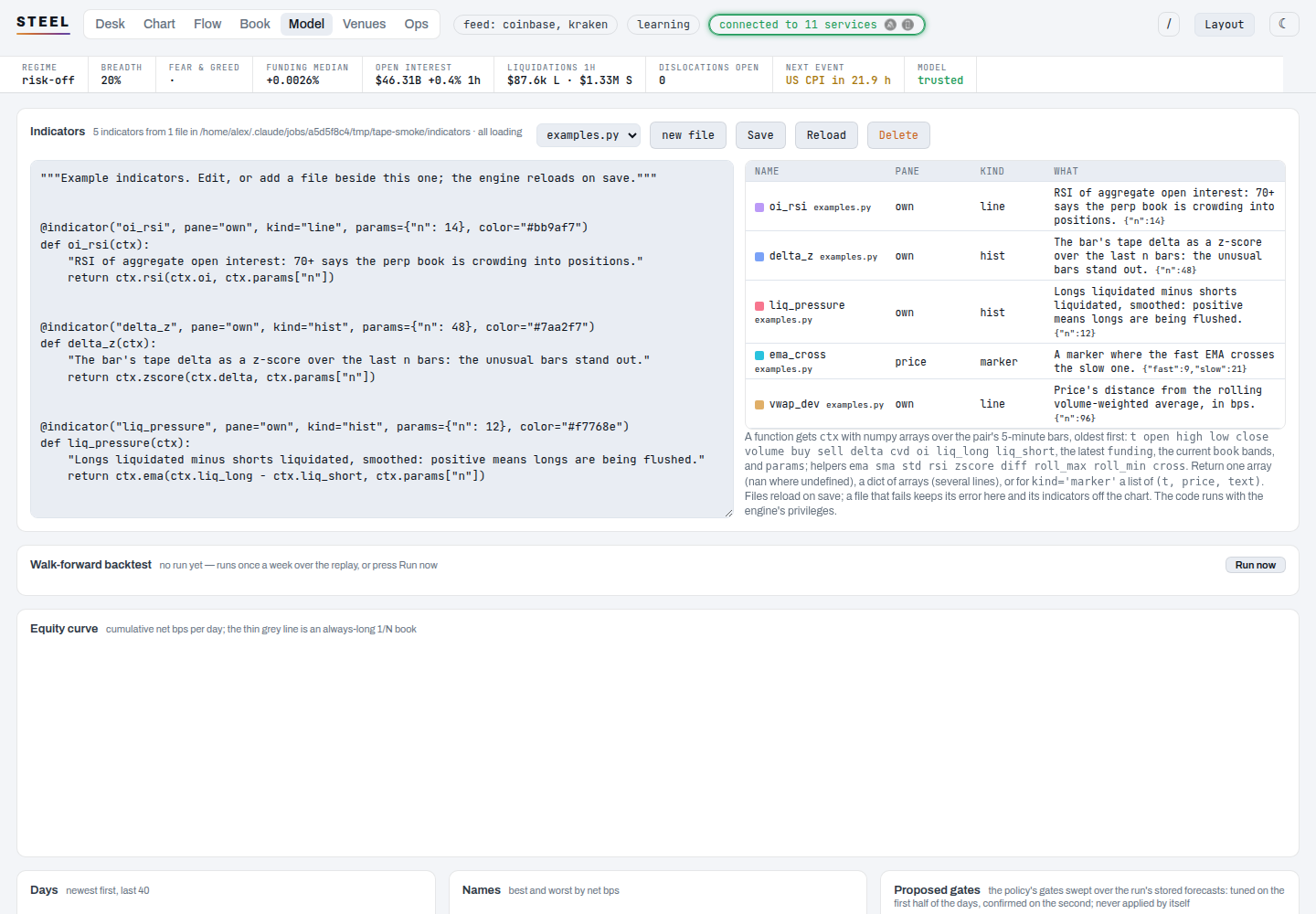Viewport: 1316px width, 914px height.
Task: Select the vwap_dev indicator name
Action: click(794, 404)
